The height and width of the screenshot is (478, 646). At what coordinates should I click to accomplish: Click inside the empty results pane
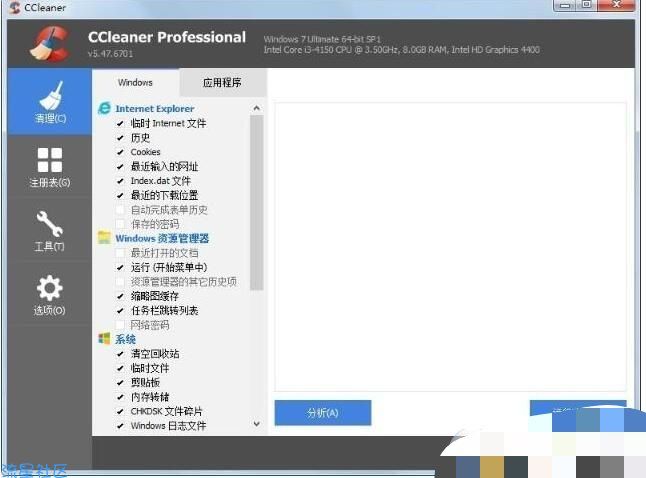click(451, 246)
